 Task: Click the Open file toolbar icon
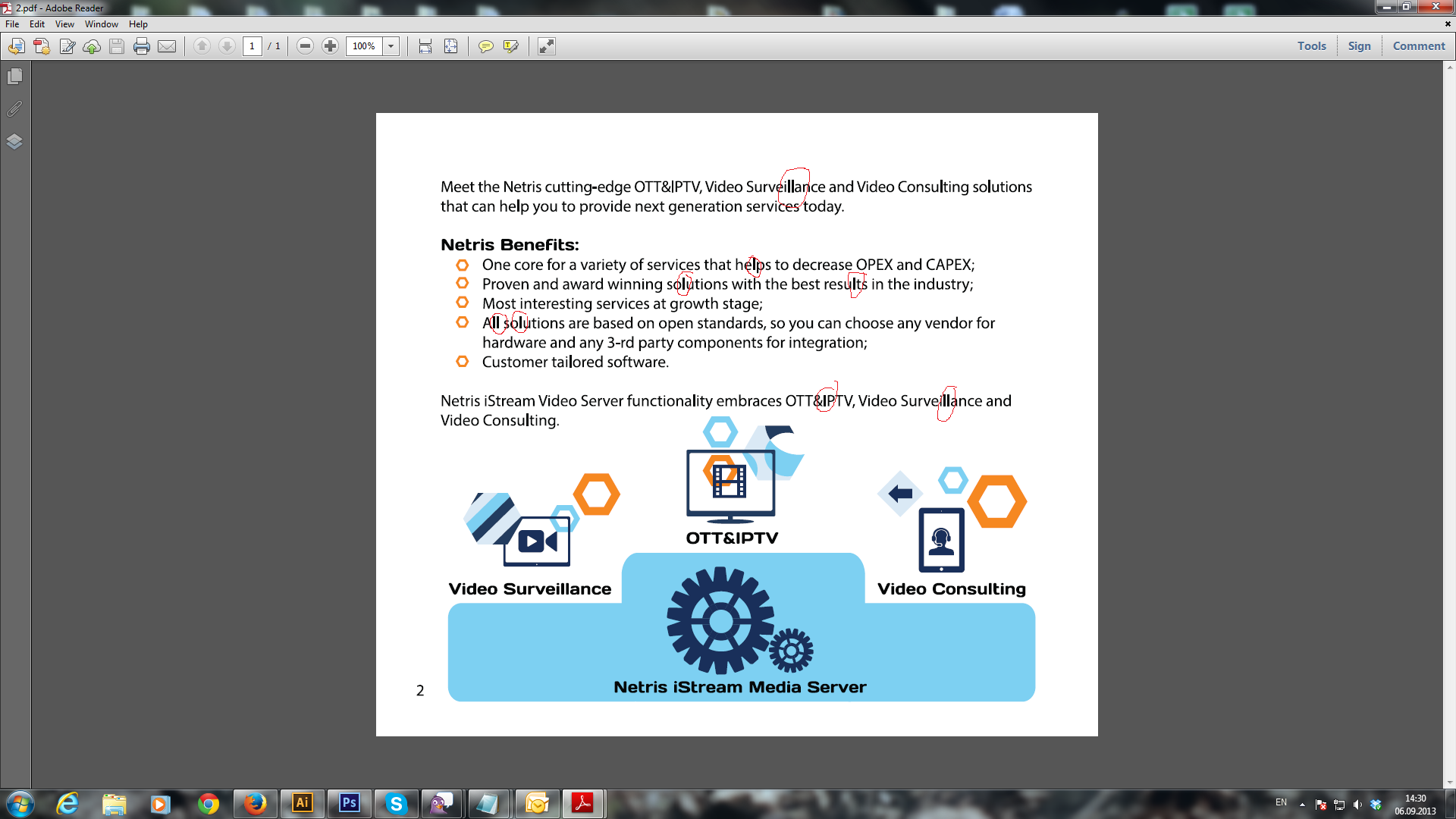pos(16,46)
